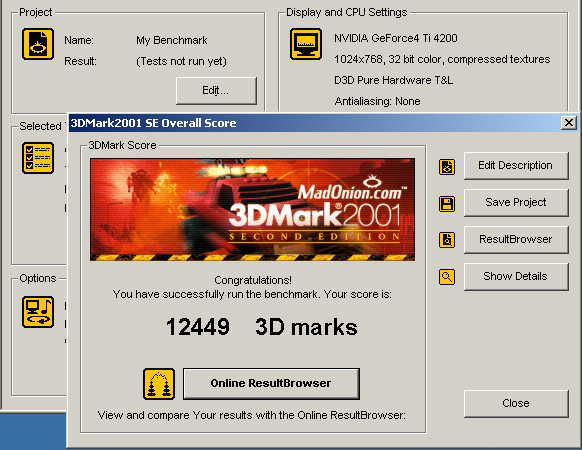Click the Selected Tests checklist icon
Screen dimensions: 582x450
click(38, 158)
